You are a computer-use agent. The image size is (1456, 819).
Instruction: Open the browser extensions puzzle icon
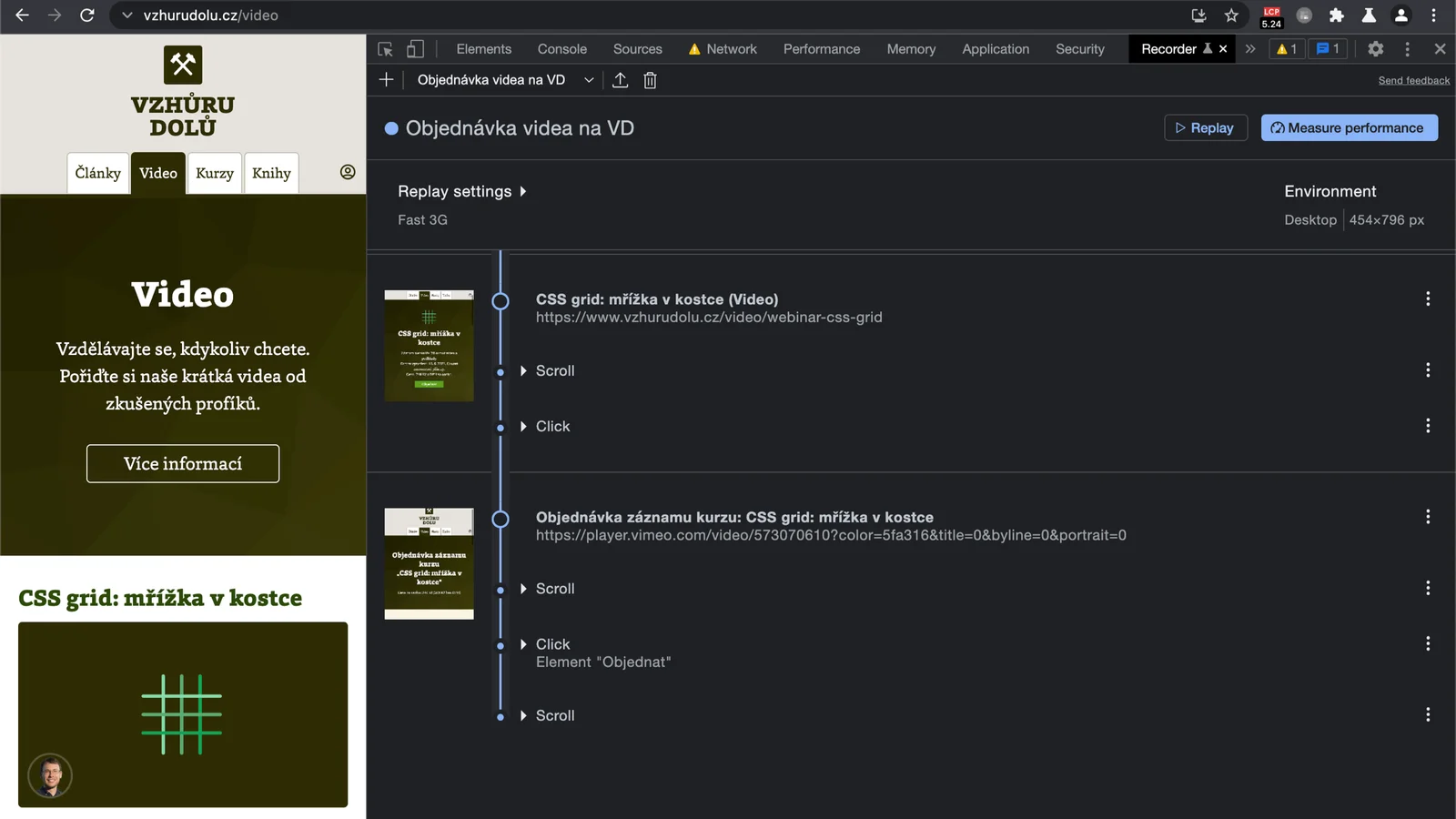click(x=1337, y=15)
